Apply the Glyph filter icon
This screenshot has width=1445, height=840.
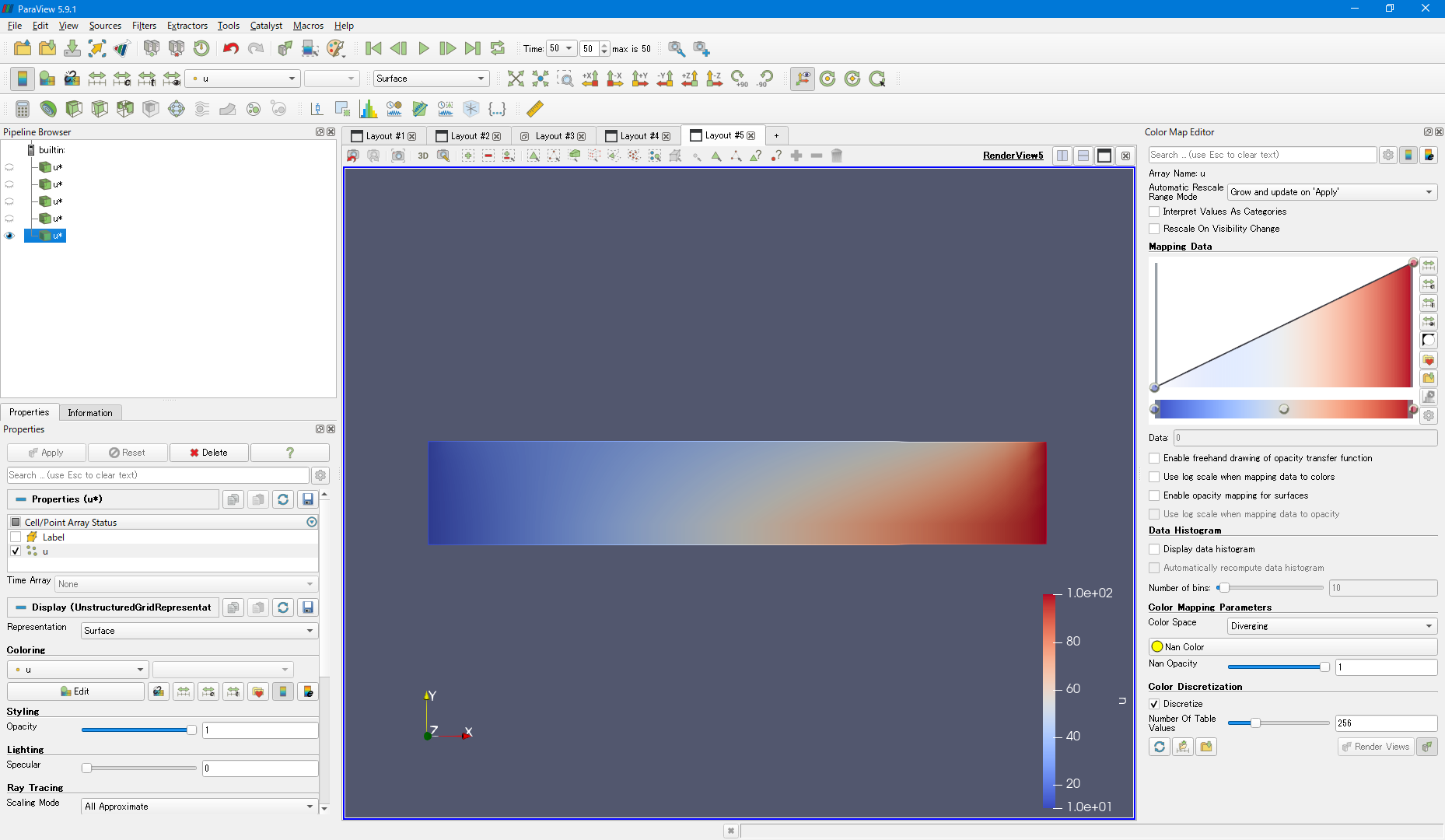pos(177,109)
